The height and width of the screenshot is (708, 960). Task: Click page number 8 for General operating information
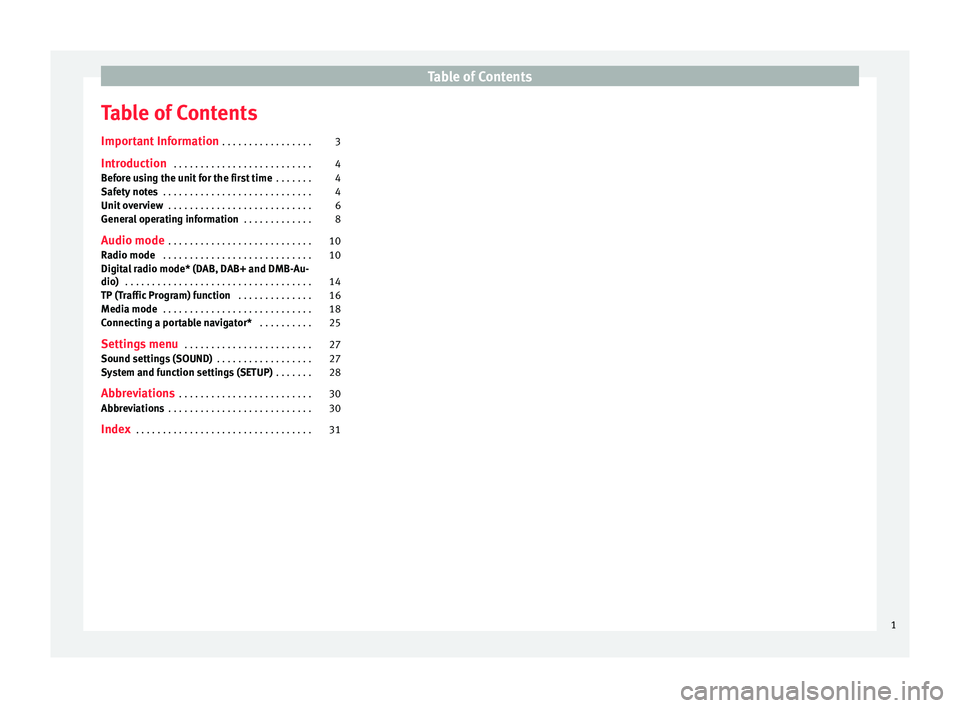tap(337, 219)
